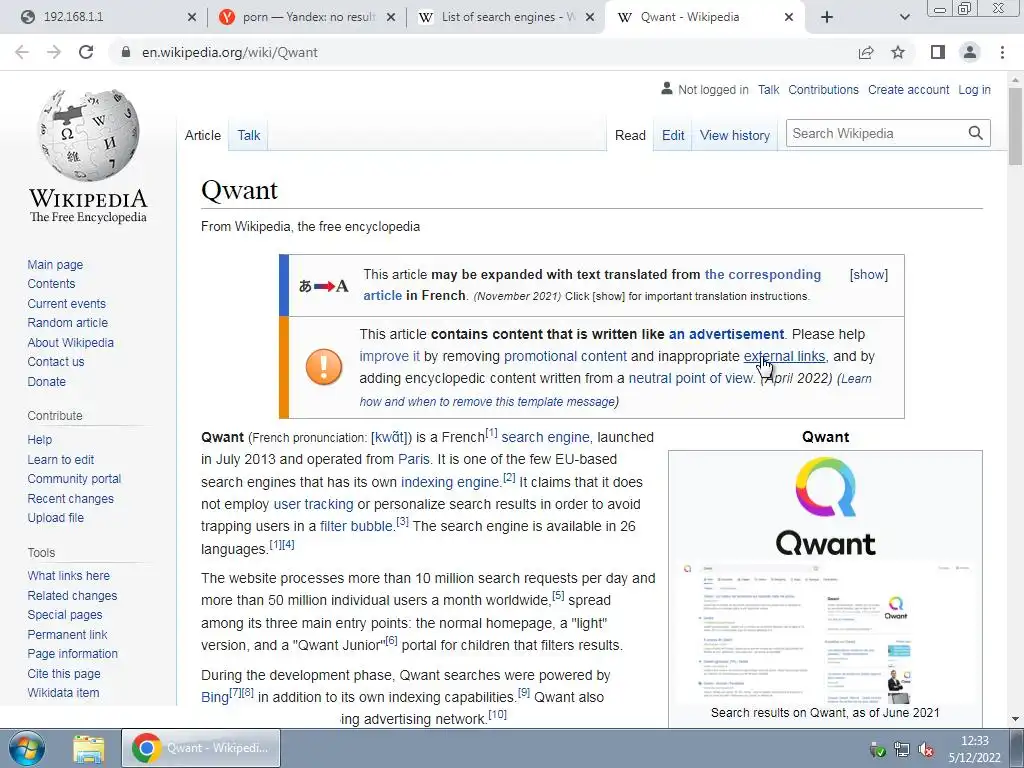
Task: Click the address bar URL
Action: [230, 52]
